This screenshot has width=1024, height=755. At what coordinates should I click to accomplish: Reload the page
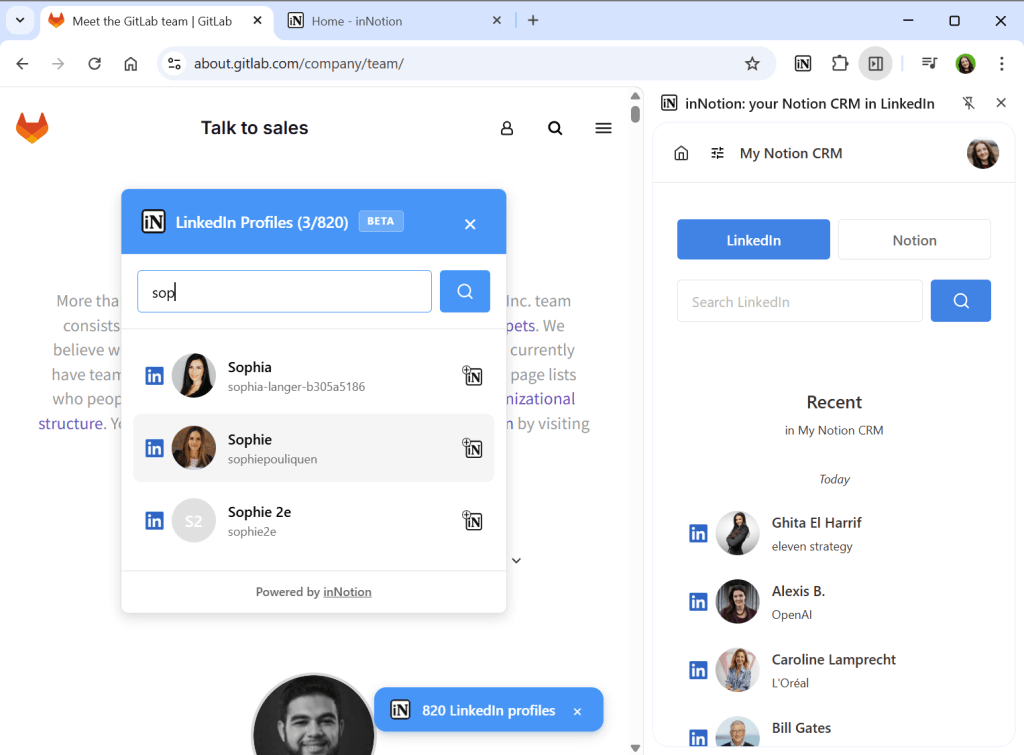pos(95,63)
